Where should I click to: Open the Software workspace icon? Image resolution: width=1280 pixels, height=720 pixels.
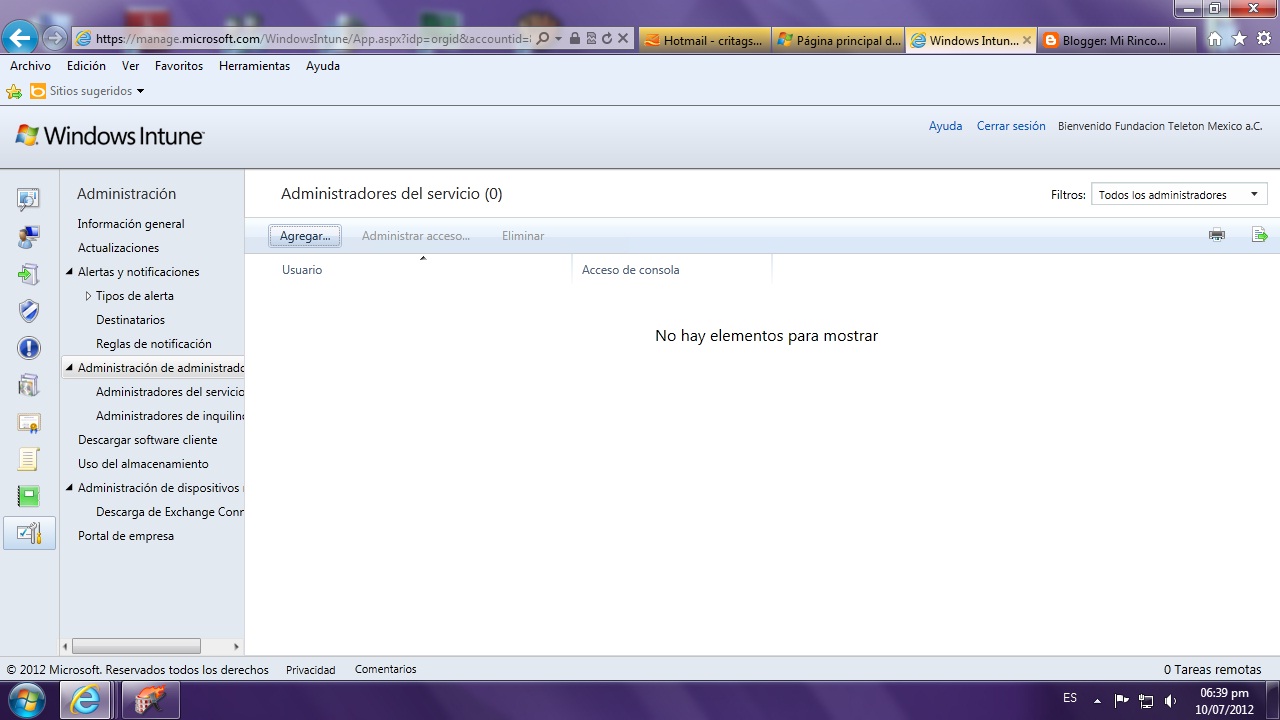pos(29,385)
